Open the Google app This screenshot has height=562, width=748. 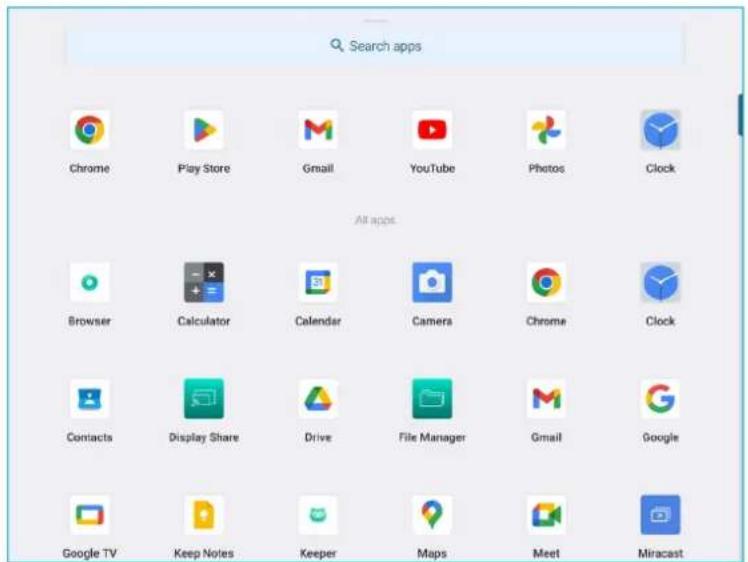click(x=660, y=398)
